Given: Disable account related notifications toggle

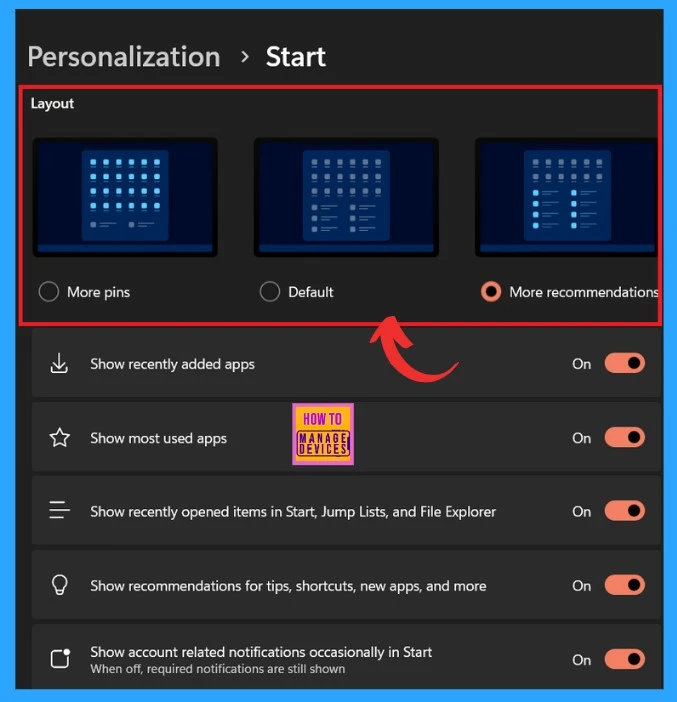Looking at the screenshot, I should point(625,659).
